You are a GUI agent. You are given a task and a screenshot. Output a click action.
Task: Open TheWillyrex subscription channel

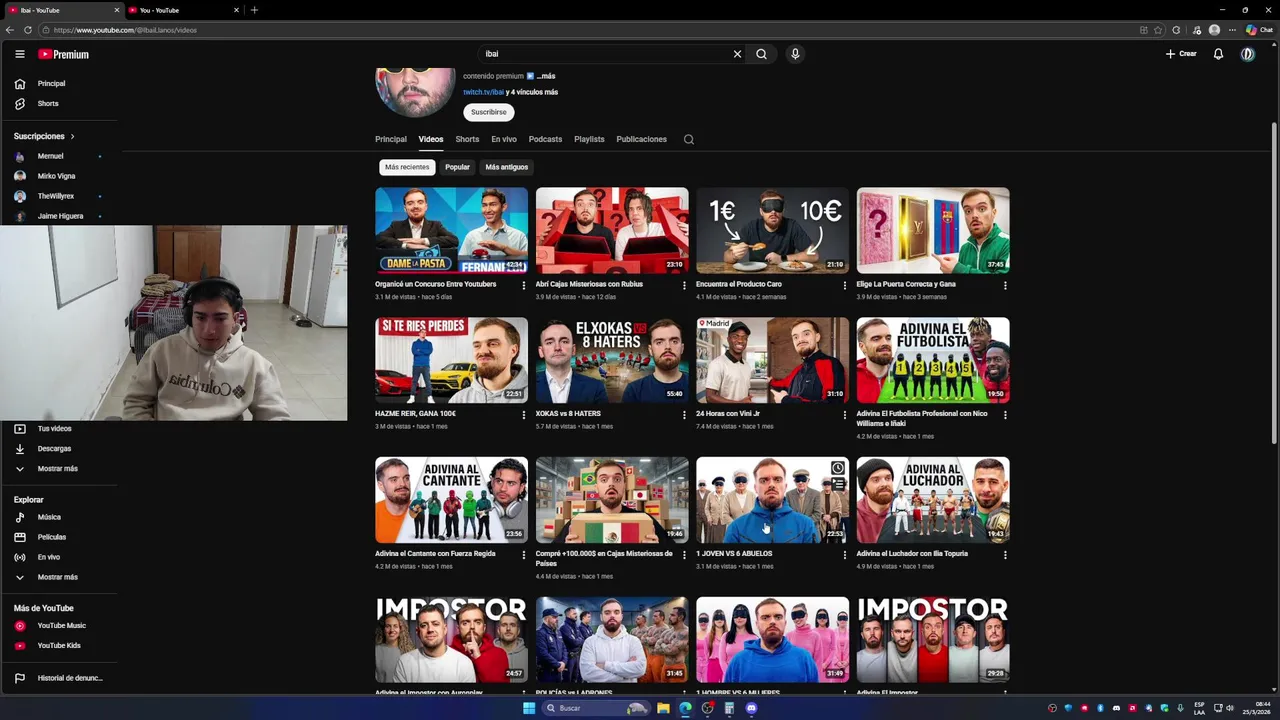(56, 196)
